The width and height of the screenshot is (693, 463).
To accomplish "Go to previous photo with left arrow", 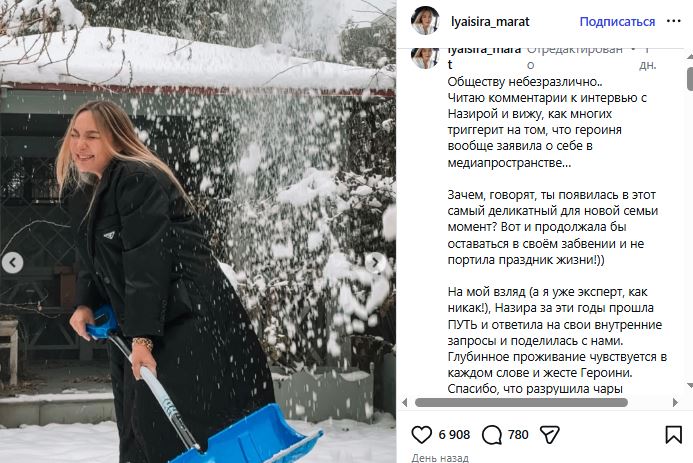I will [x=12, y=263].
